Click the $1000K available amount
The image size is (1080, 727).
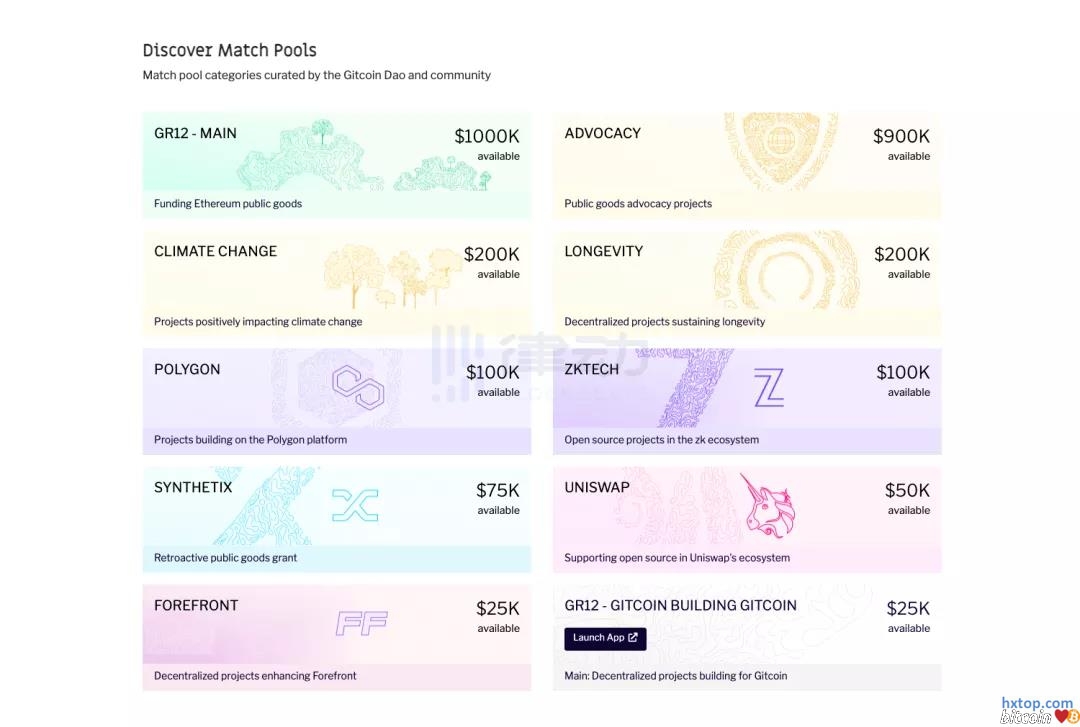coord(487,137)
